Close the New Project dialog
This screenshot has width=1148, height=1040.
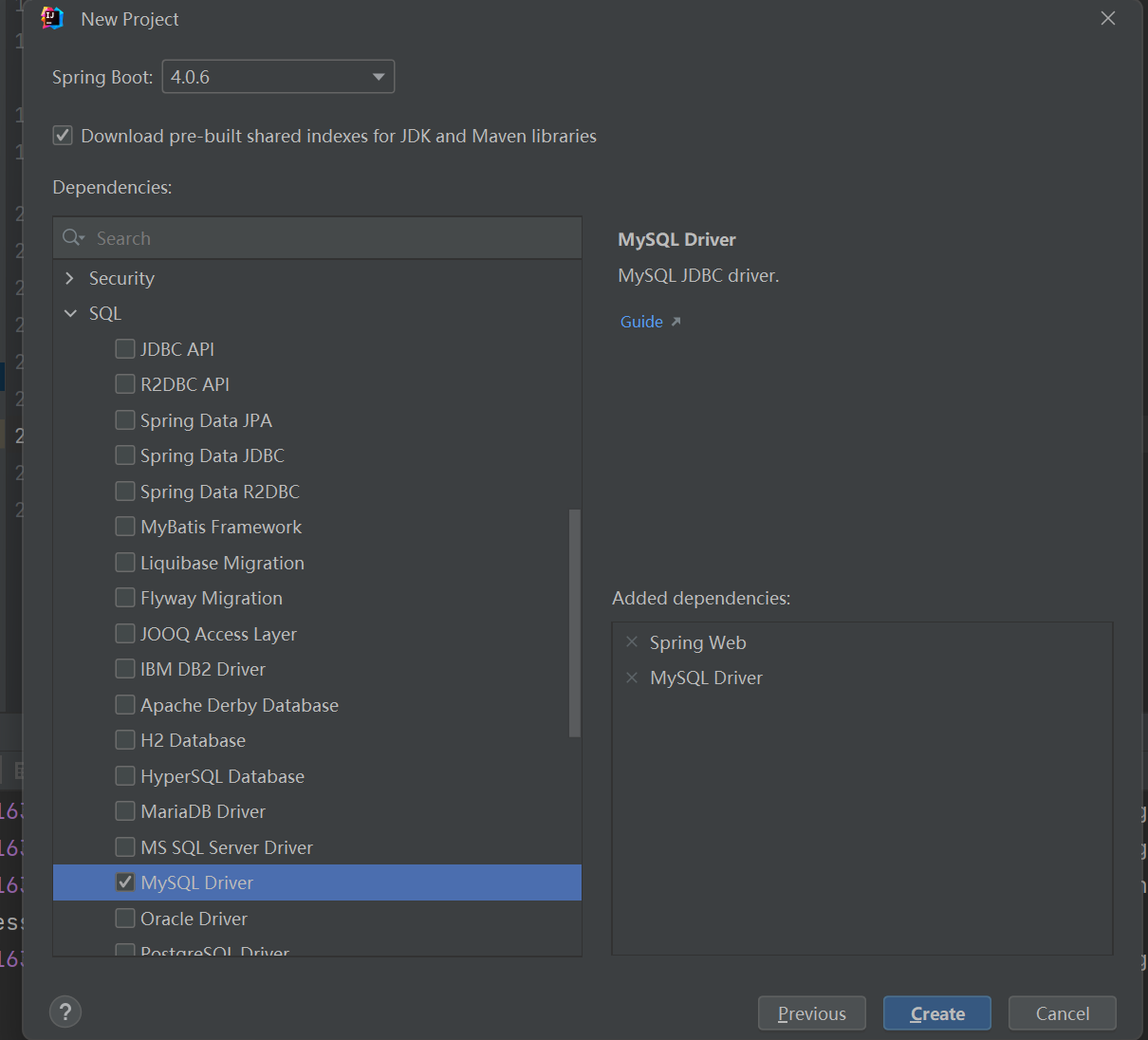click(1107, 18)
